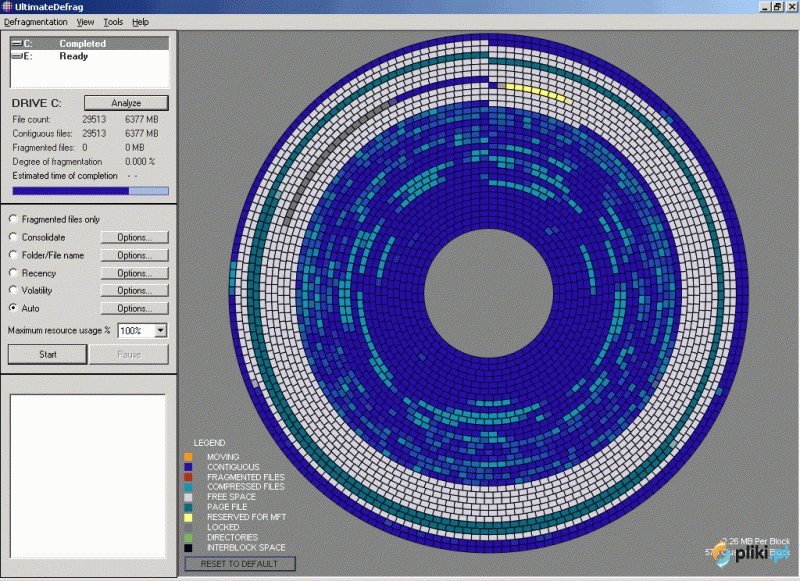Click the COMPRESSED FILES legend label

pos(246,487)
